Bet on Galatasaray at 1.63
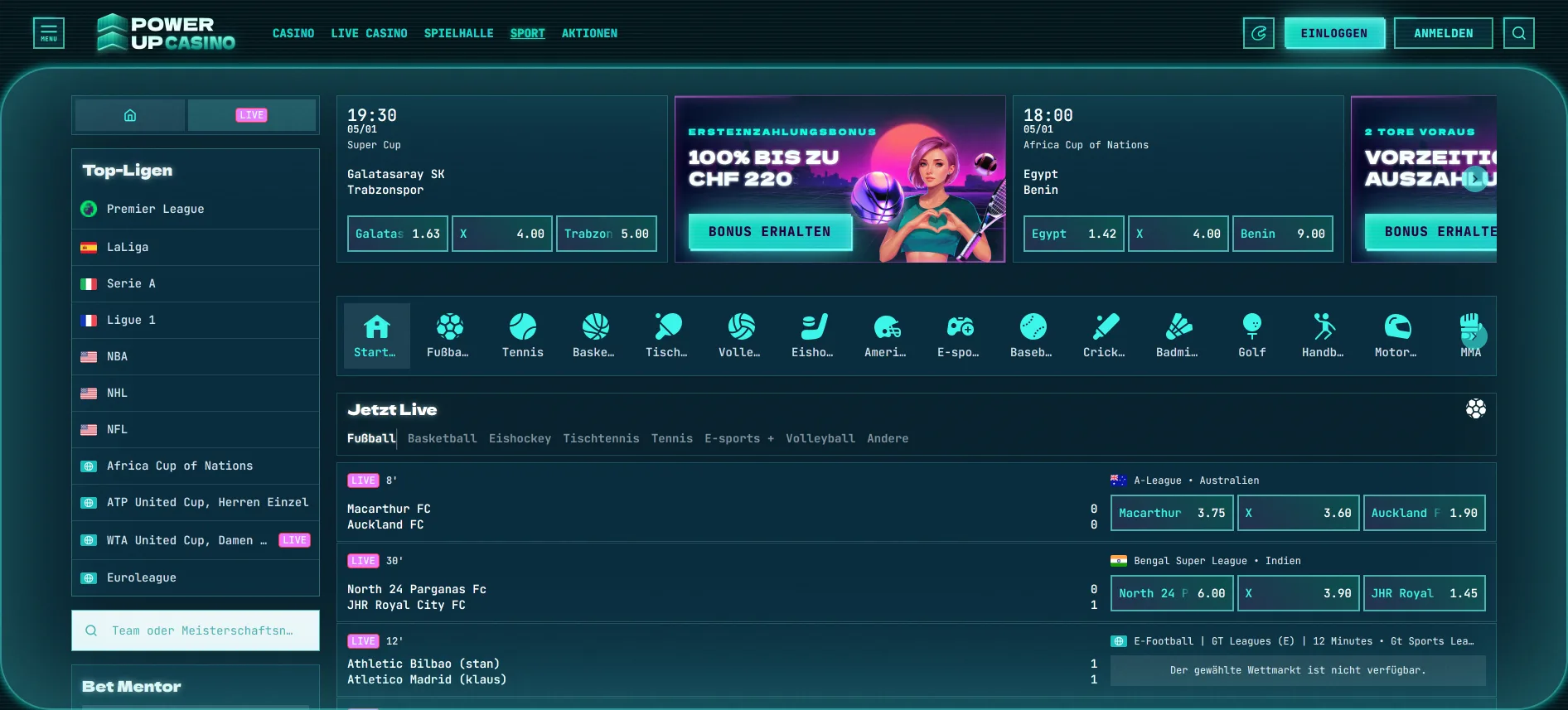Image resolution: width=1568 pixels, height=710 pixels. click(398, 234)
